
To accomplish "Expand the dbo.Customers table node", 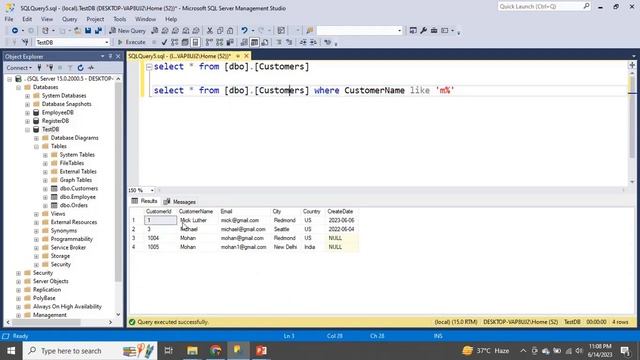I will (45, 189).
